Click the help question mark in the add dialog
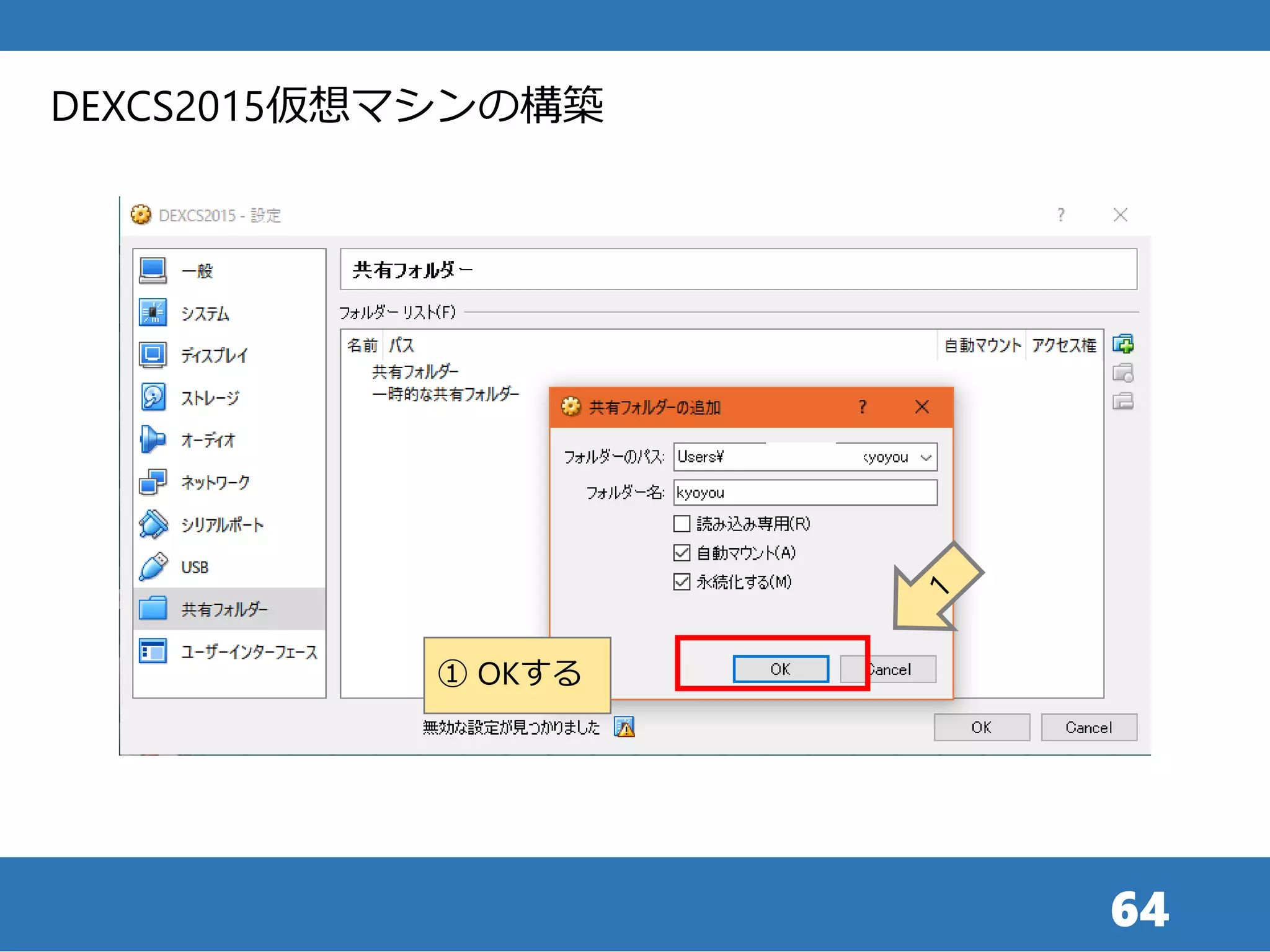 click(x=863, y=407)
